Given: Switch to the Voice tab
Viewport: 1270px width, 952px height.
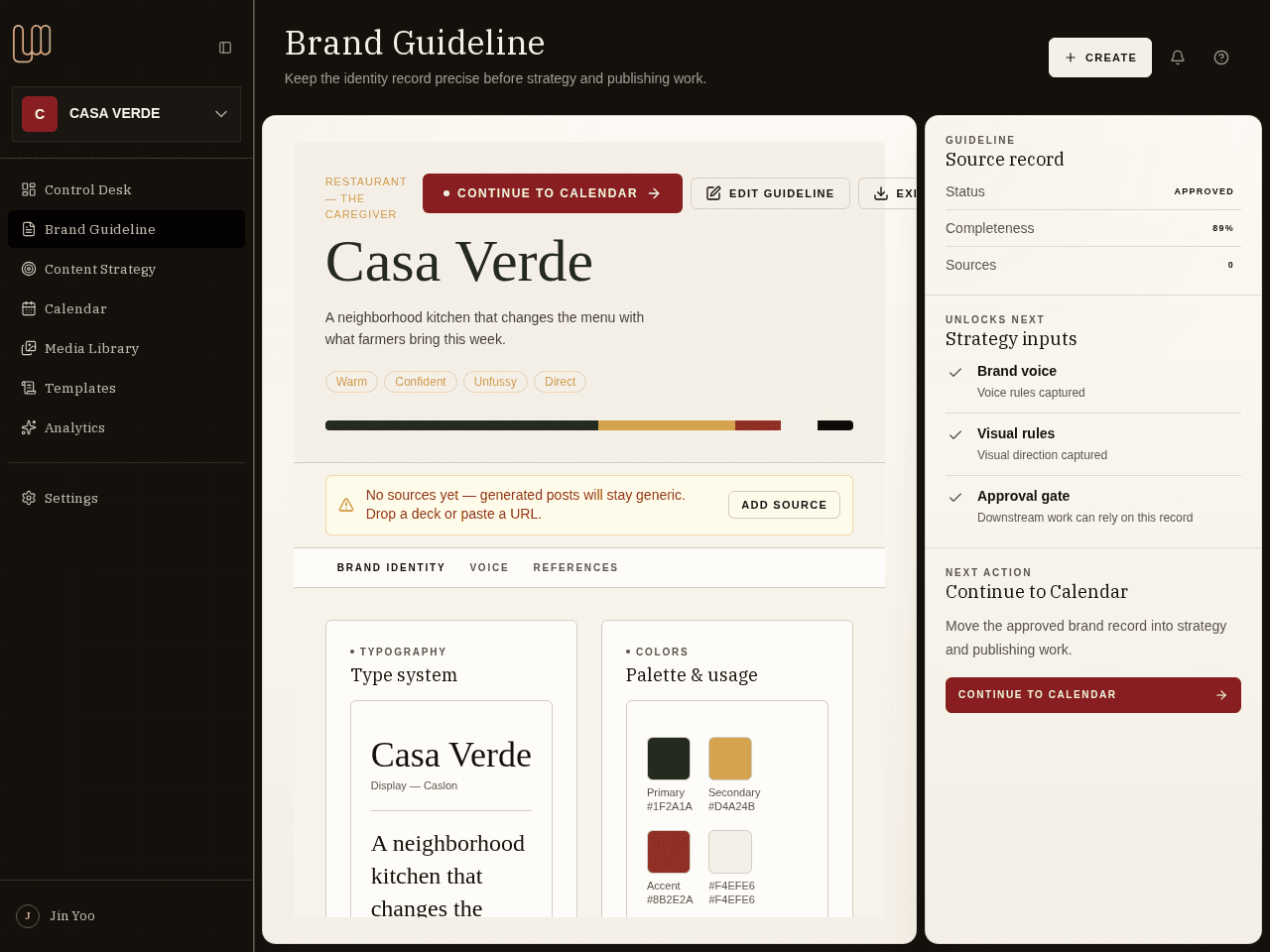Looking at the screenshot, I should pyautogui.click(x=489, y=568).
